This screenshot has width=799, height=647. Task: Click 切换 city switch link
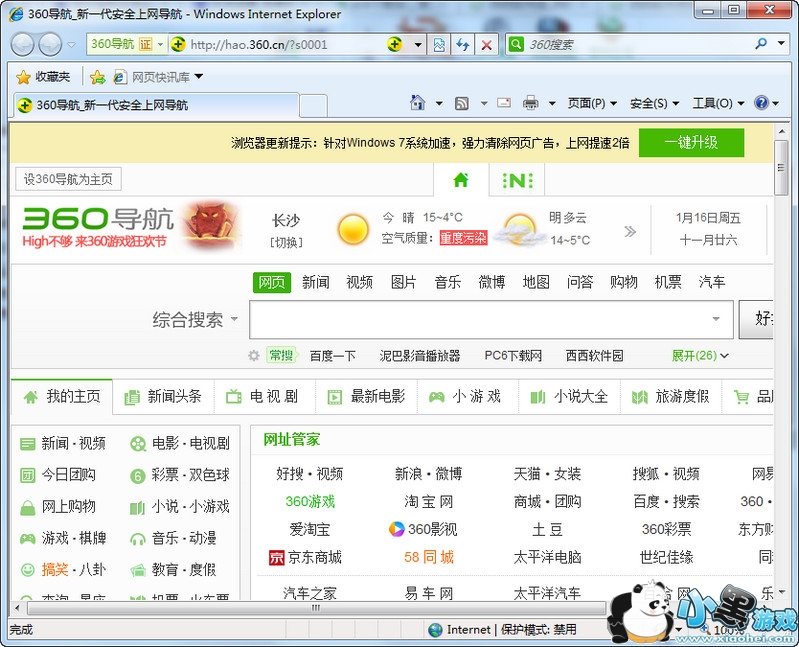pyautogui.click(x=286, y=242)
